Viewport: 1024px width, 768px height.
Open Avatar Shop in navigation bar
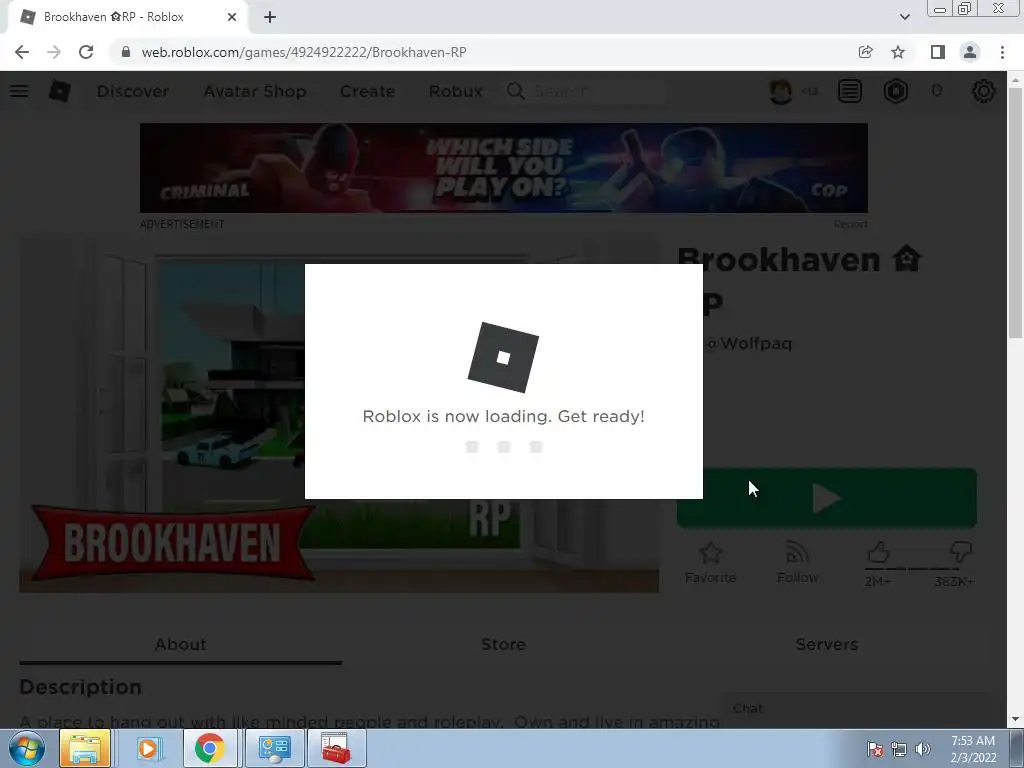[x=255, y=91]
